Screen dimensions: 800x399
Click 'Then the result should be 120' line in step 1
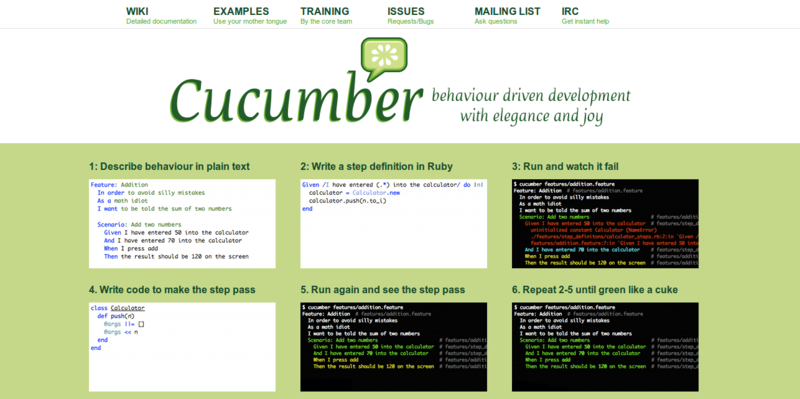pos(176,257)
